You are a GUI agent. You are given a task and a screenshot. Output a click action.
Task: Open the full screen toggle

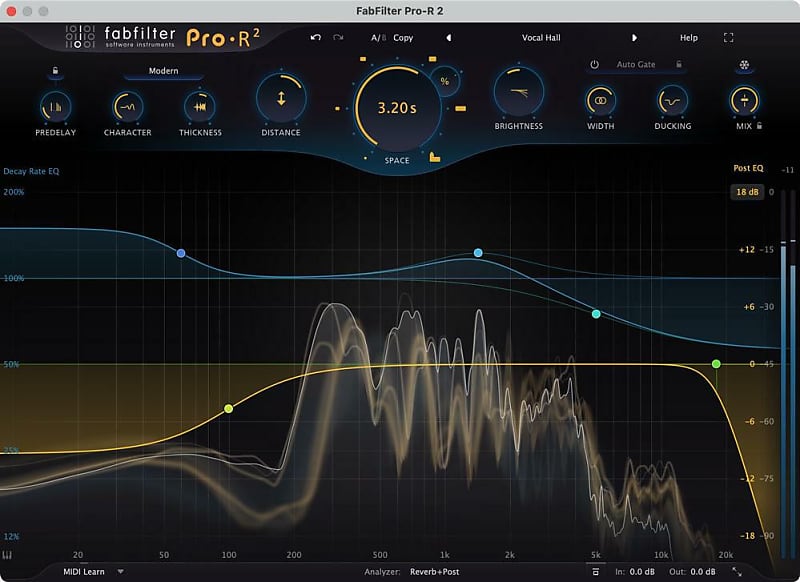pos(727,37)
